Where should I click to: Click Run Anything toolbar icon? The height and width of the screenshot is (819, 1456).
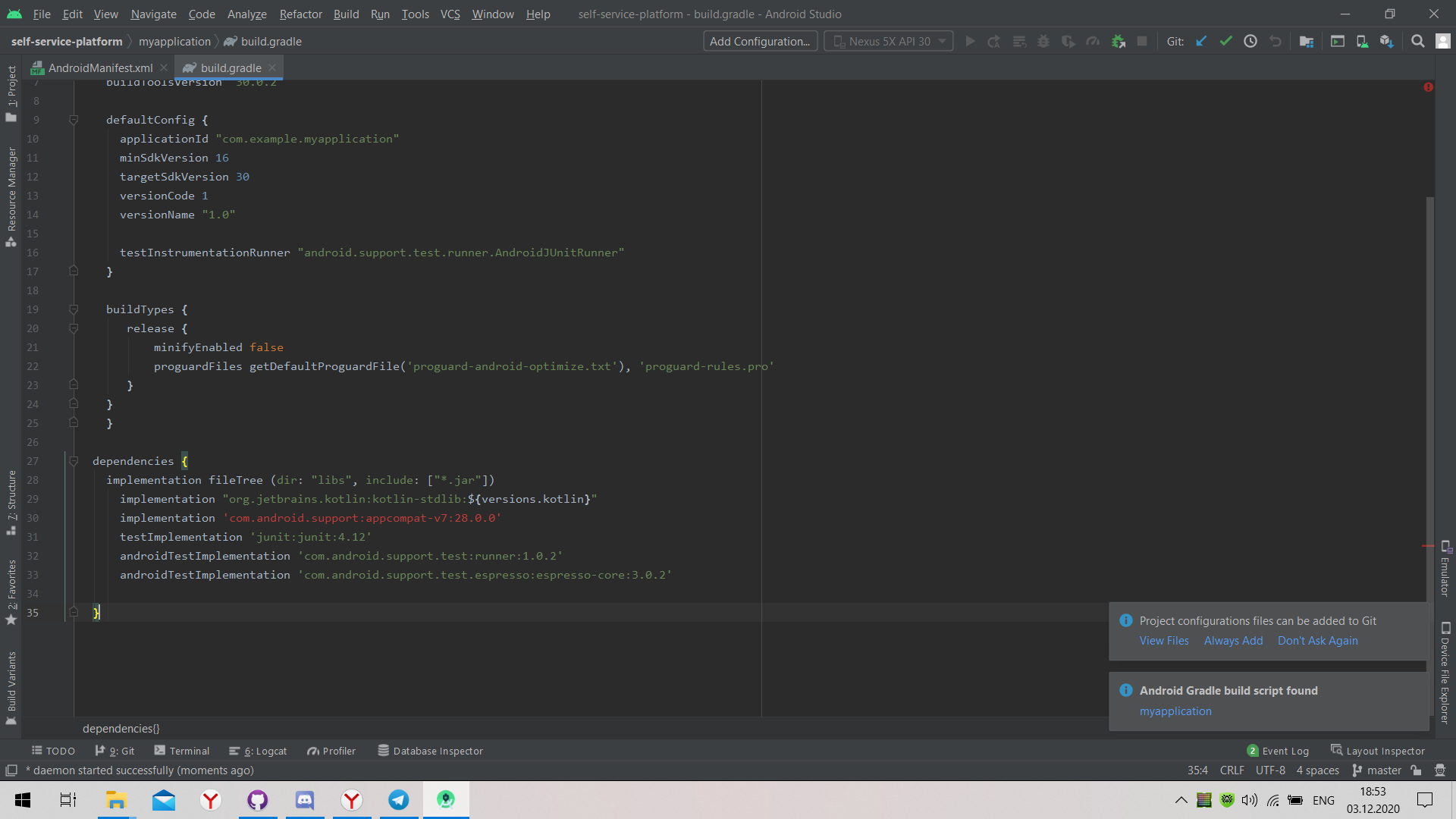click(1338, 42)
